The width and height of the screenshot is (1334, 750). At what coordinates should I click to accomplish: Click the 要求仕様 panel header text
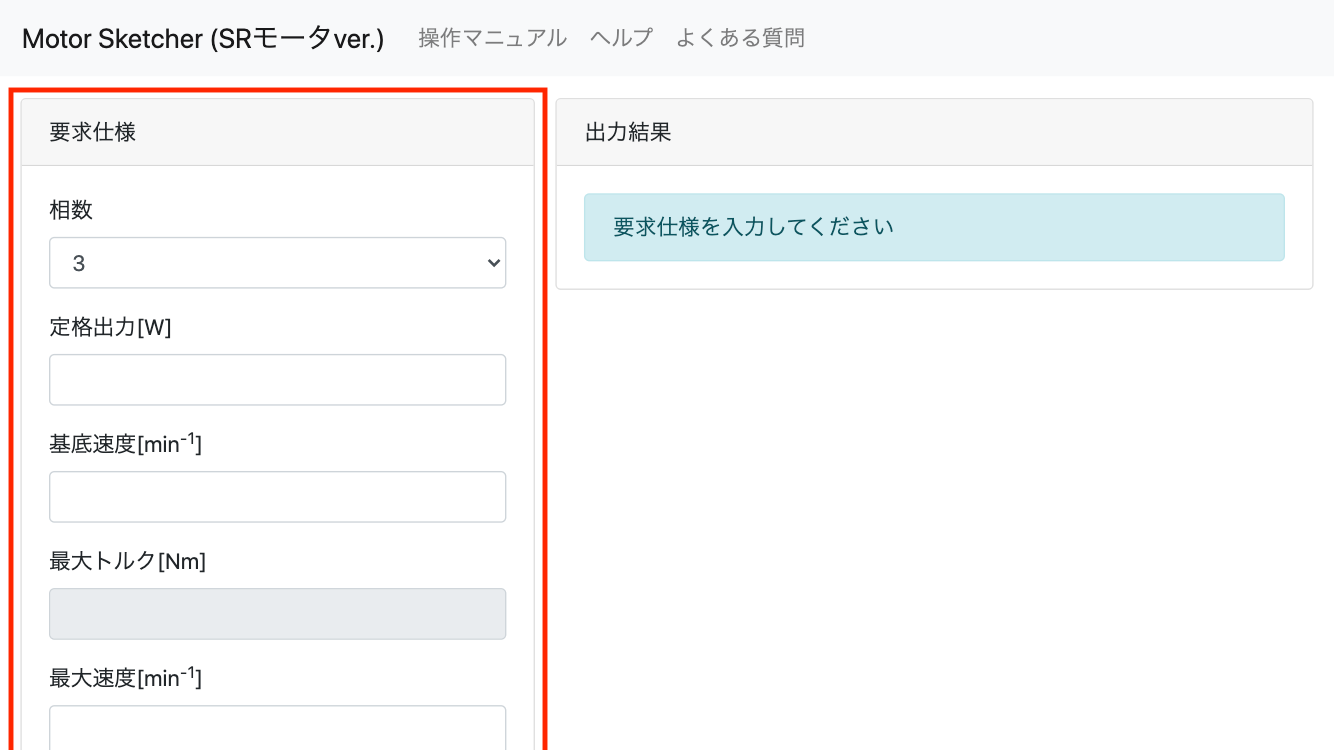93,132
